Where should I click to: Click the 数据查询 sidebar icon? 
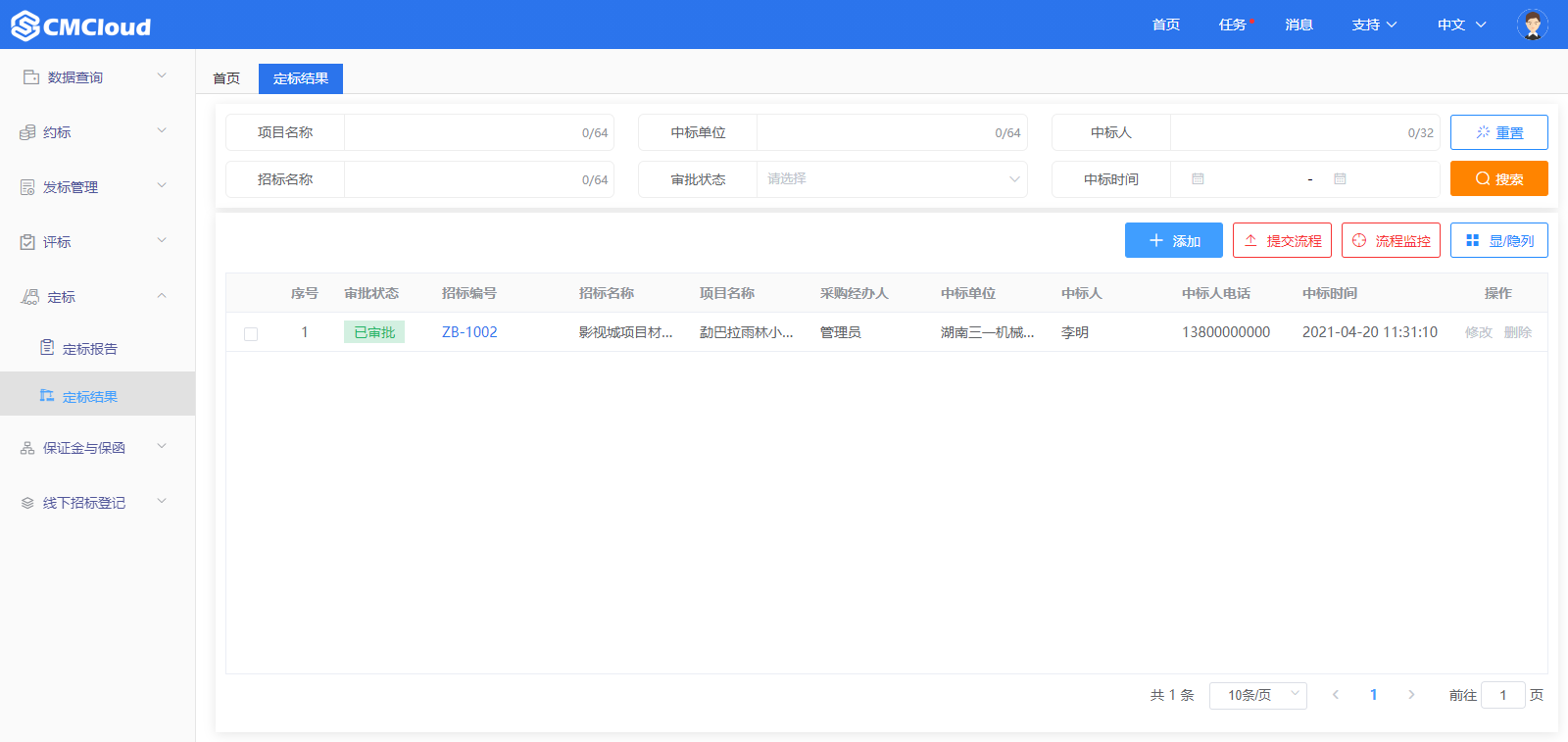(x=31, y=76)
